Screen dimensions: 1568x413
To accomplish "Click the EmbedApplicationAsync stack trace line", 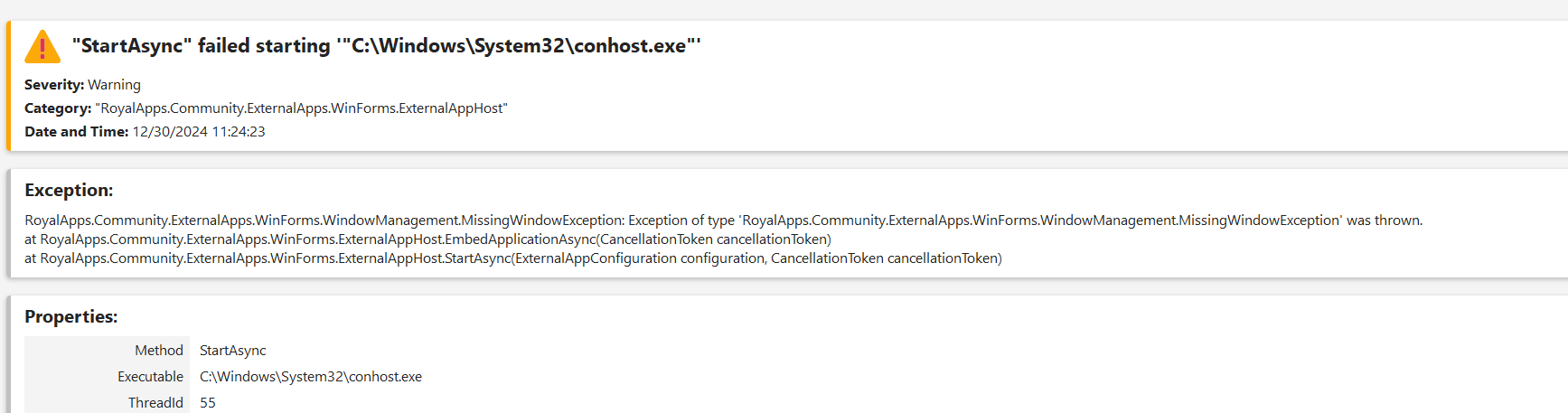I will coord(427,239).
